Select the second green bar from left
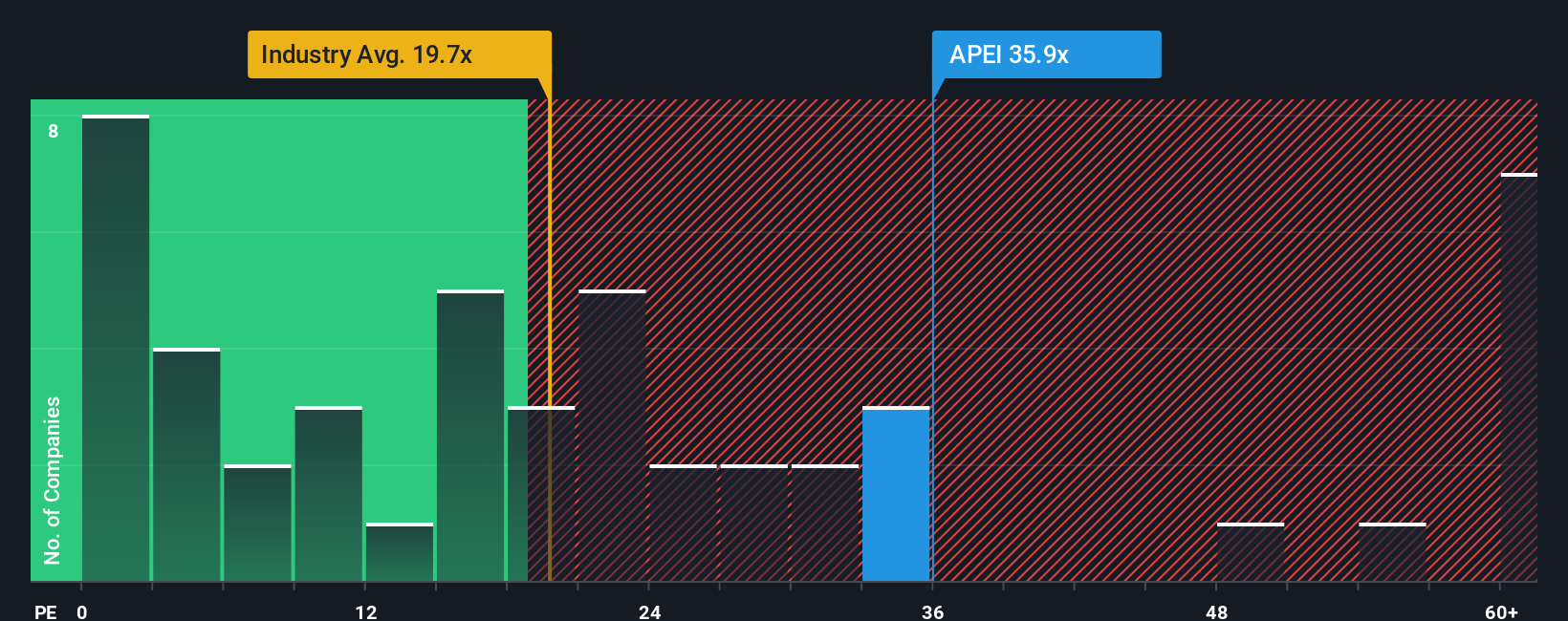The width and height of the screenshot is (1568, 621). (186, 464)
